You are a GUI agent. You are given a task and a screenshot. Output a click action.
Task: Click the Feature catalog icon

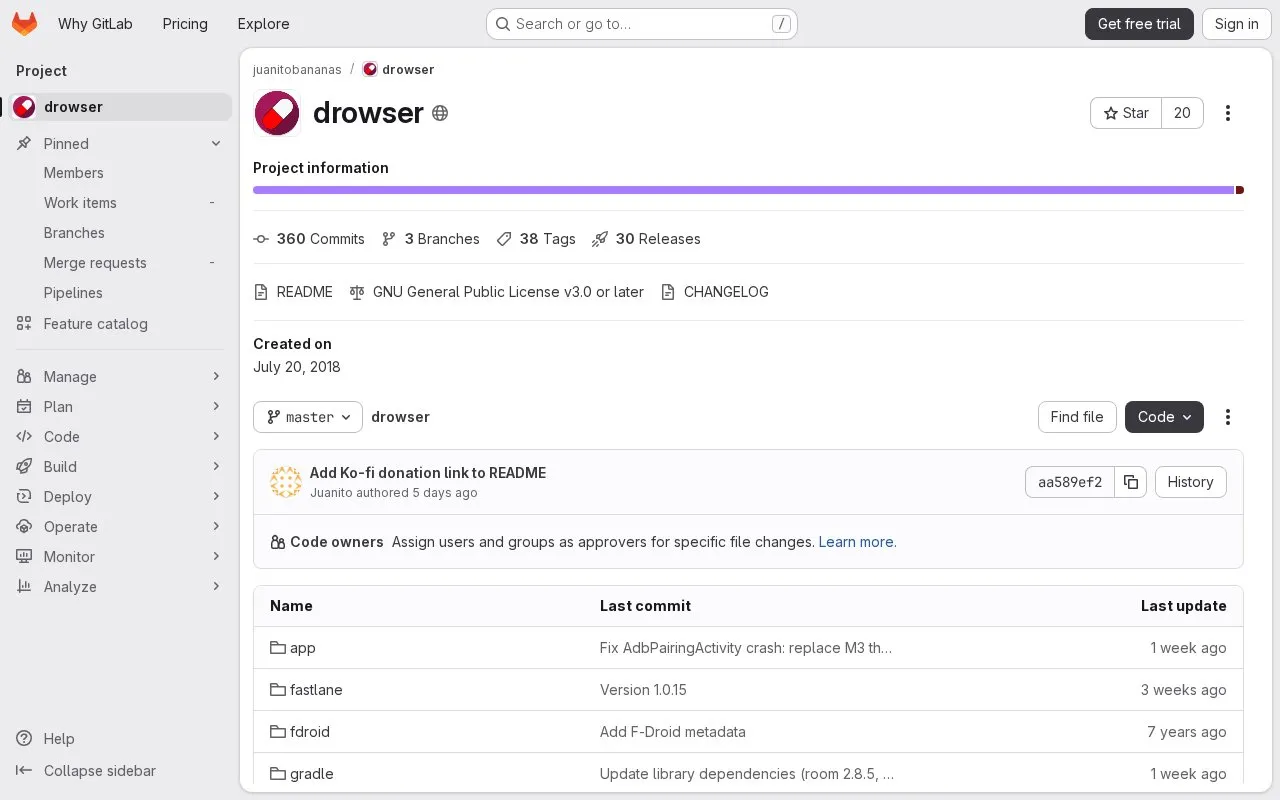click(x=24, y=324)
